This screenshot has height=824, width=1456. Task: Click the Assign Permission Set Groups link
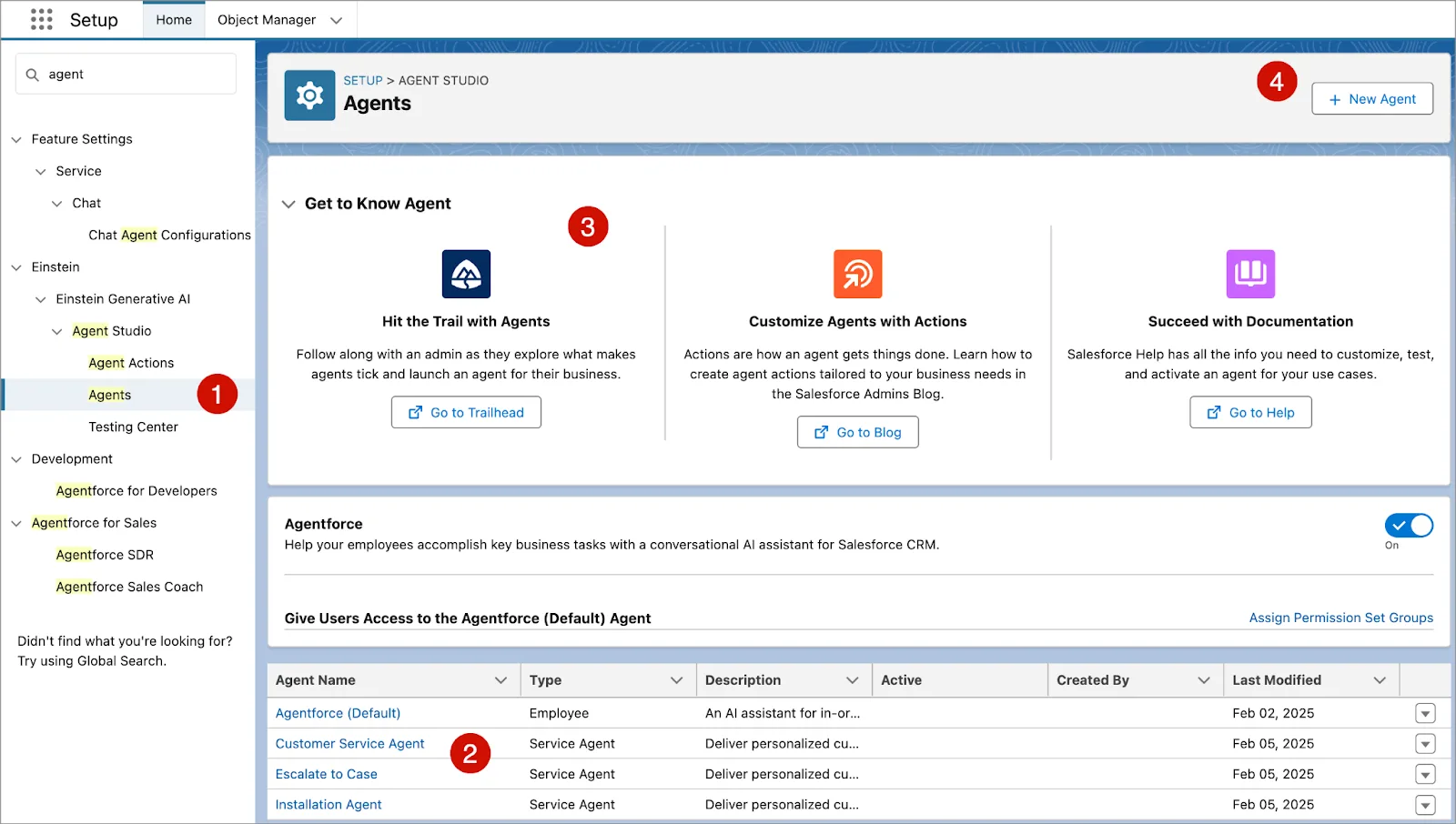point(1340,618)
